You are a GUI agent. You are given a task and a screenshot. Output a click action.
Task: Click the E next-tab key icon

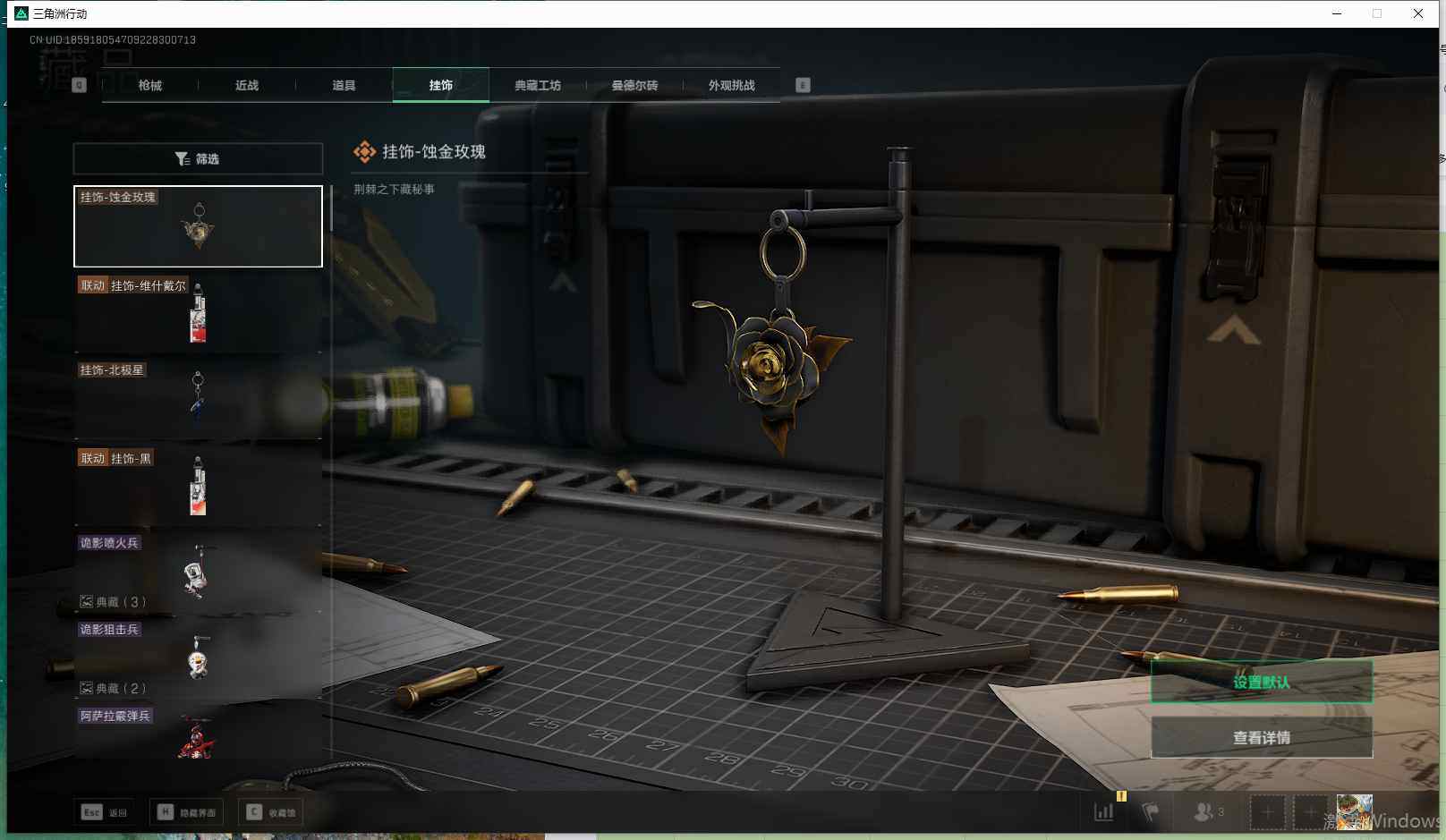(803, 85)
